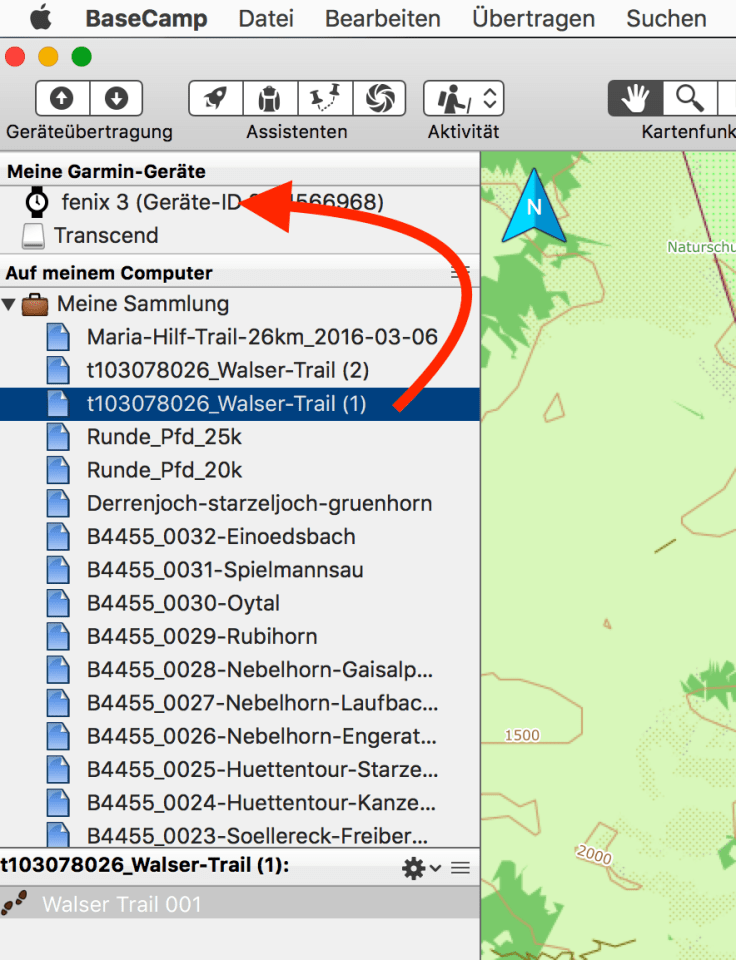
Task: Select the magnifier zoom map tool
Action: 689,98
